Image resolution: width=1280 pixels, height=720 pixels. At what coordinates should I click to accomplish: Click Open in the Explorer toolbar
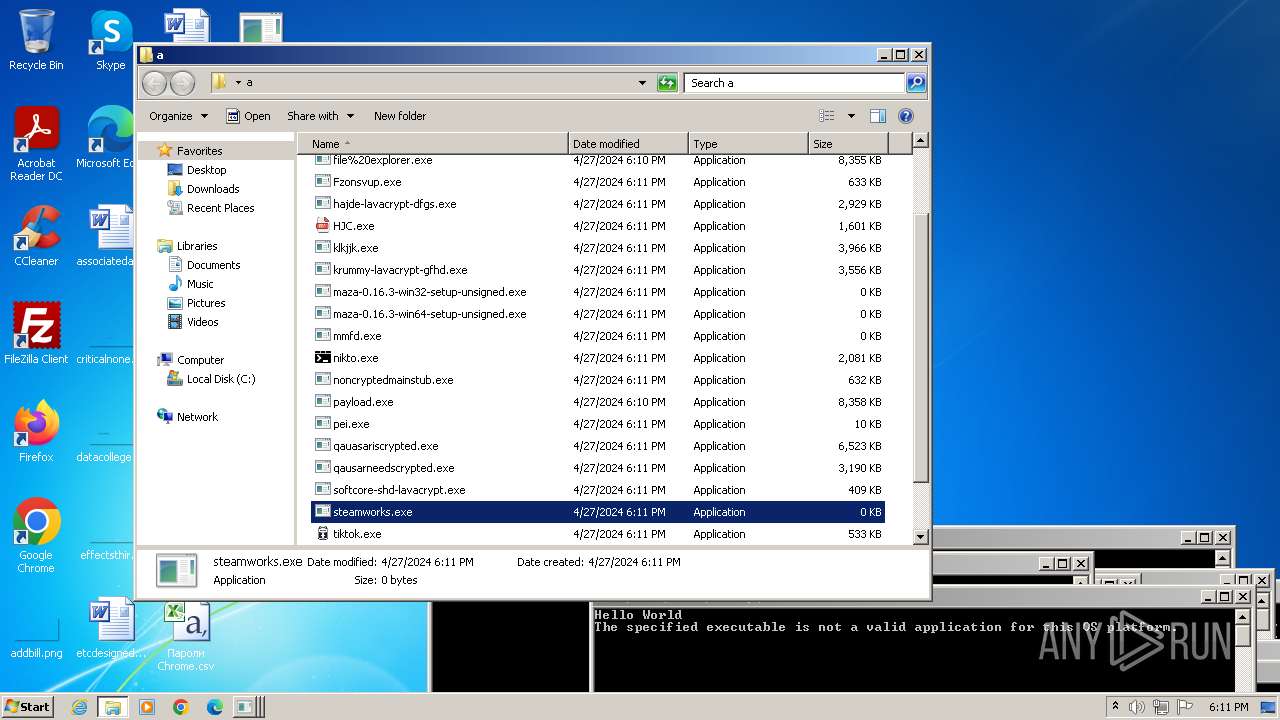pyautogui.click(x=248, y=116)
